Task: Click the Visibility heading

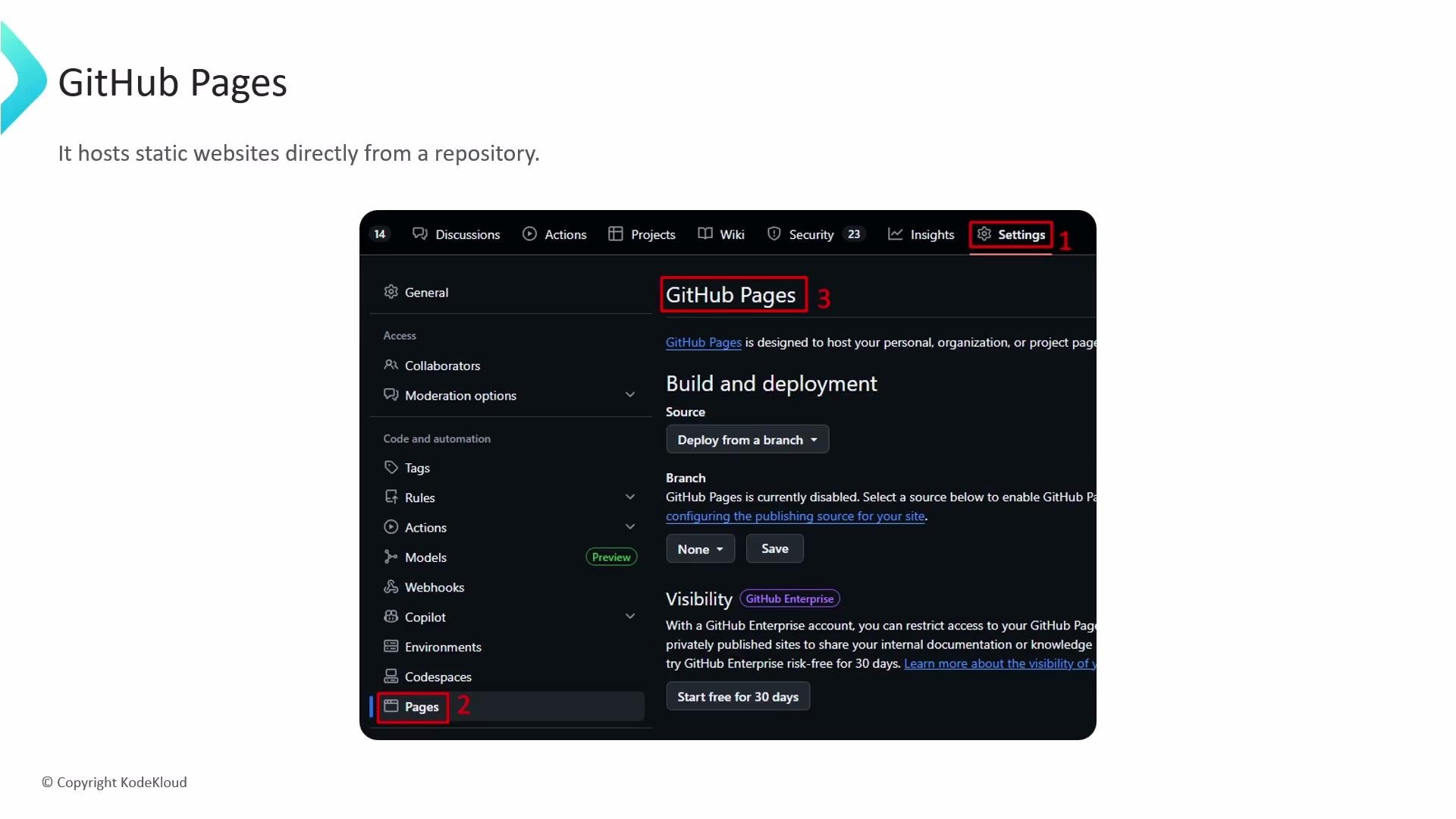Action: 698,599
